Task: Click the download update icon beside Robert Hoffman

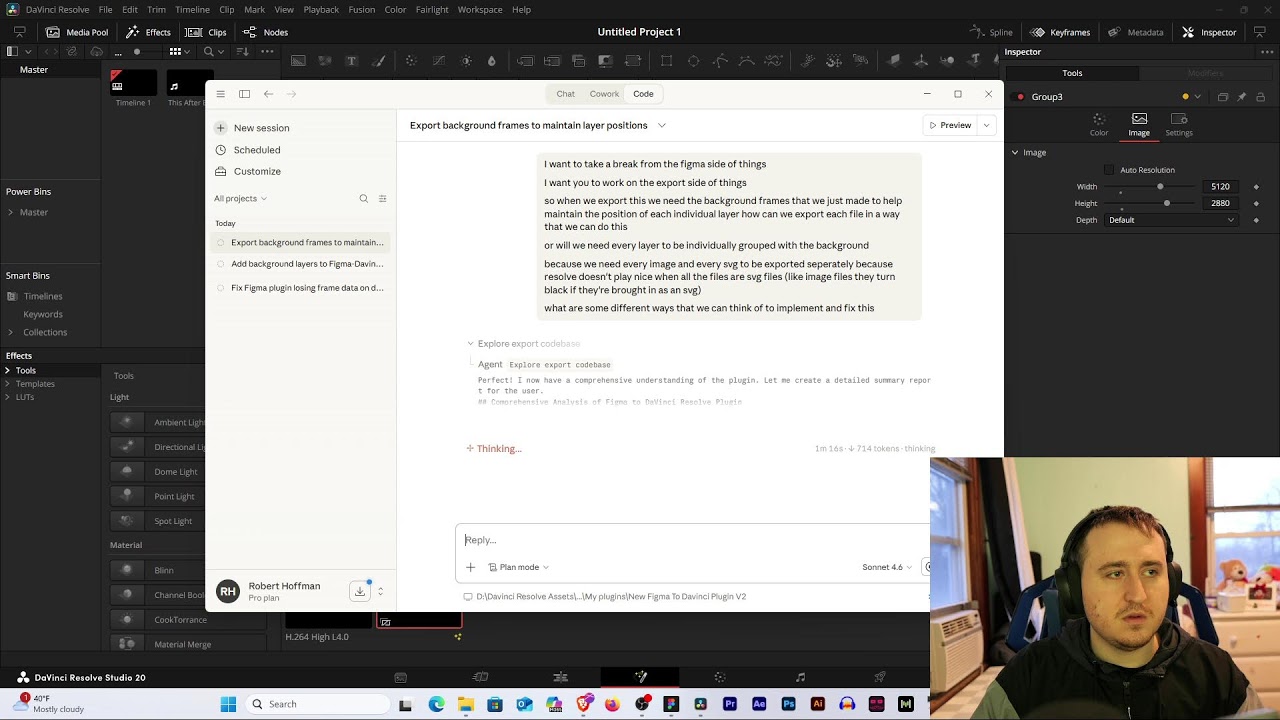Action: pos(360,591)
